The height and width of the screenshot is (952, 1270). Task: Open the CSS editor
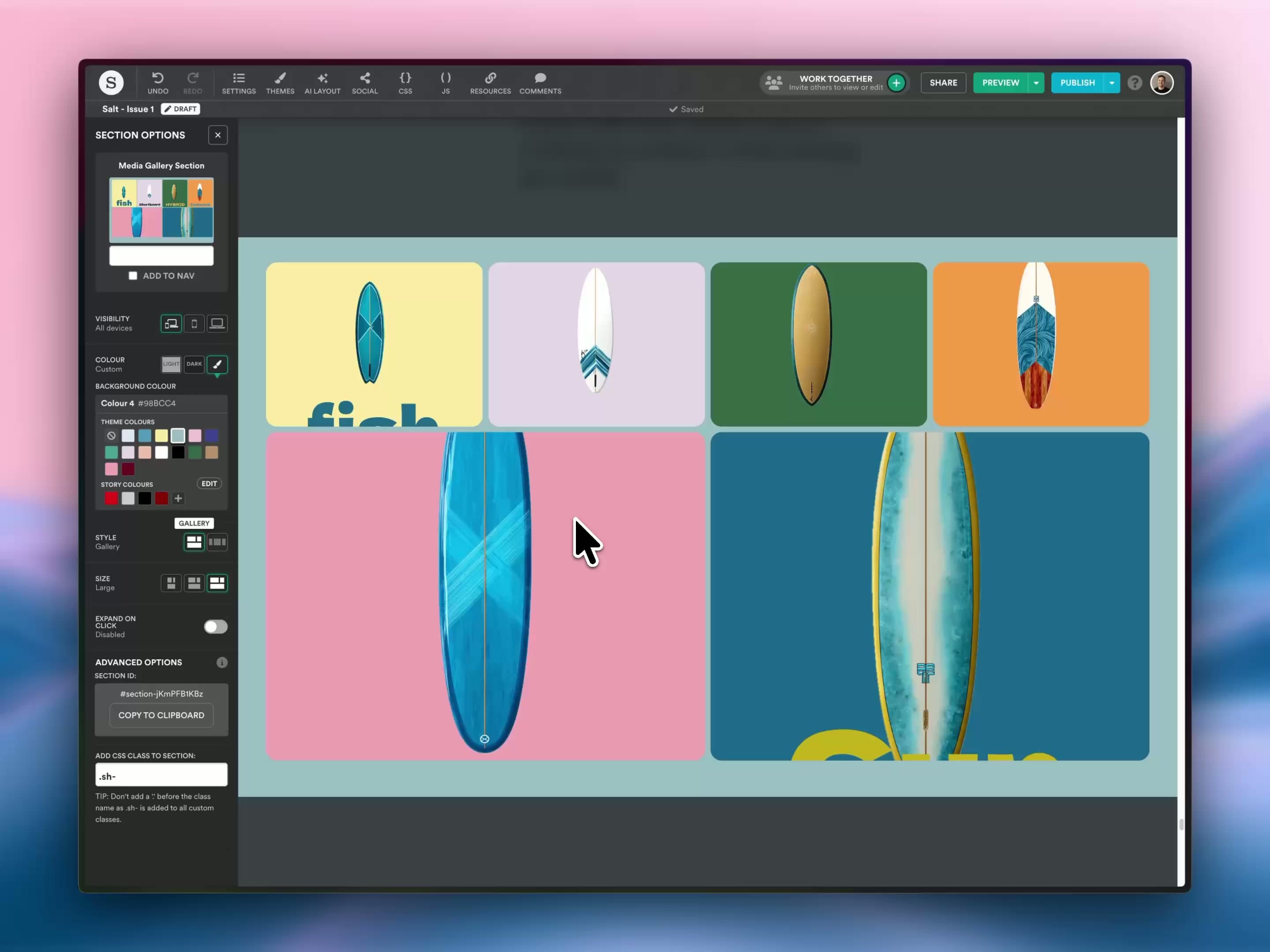pos(405,82)
